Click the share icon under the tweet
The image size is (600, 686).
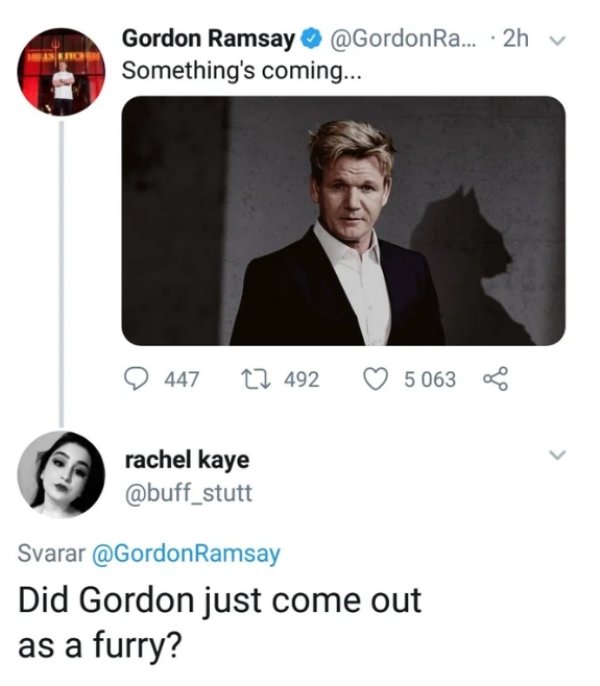point(495,379)
